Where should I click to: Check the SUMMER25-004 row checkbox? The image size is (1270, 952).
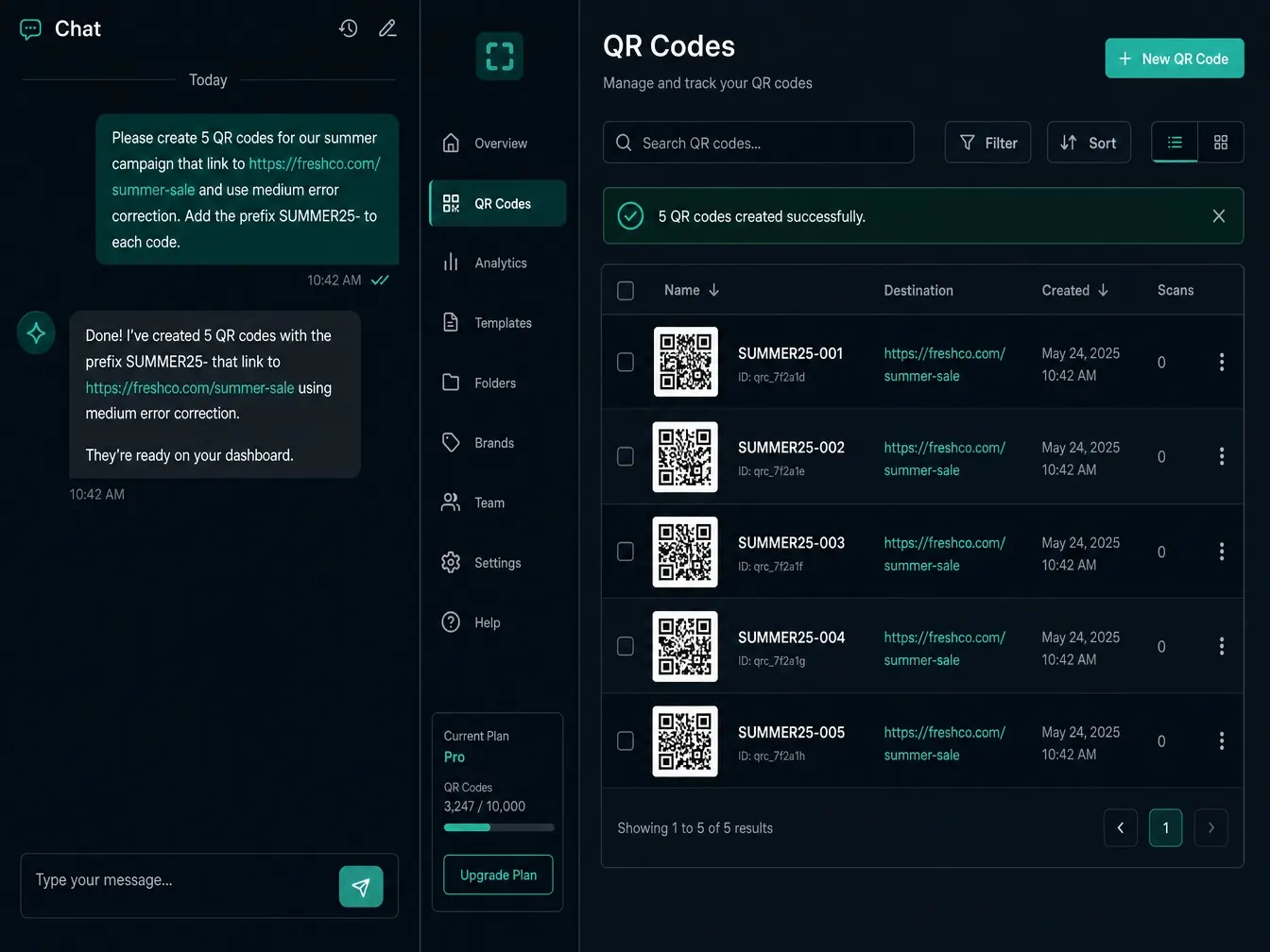coord(626,646)
